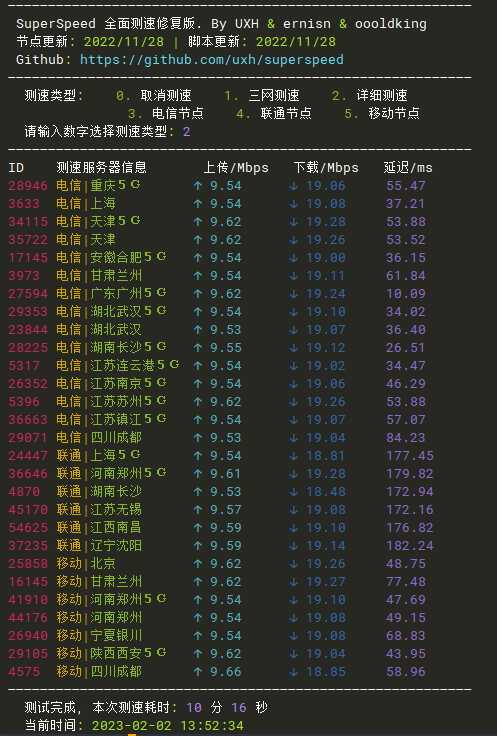Click option 0. 取消测速

coord(153,96)
